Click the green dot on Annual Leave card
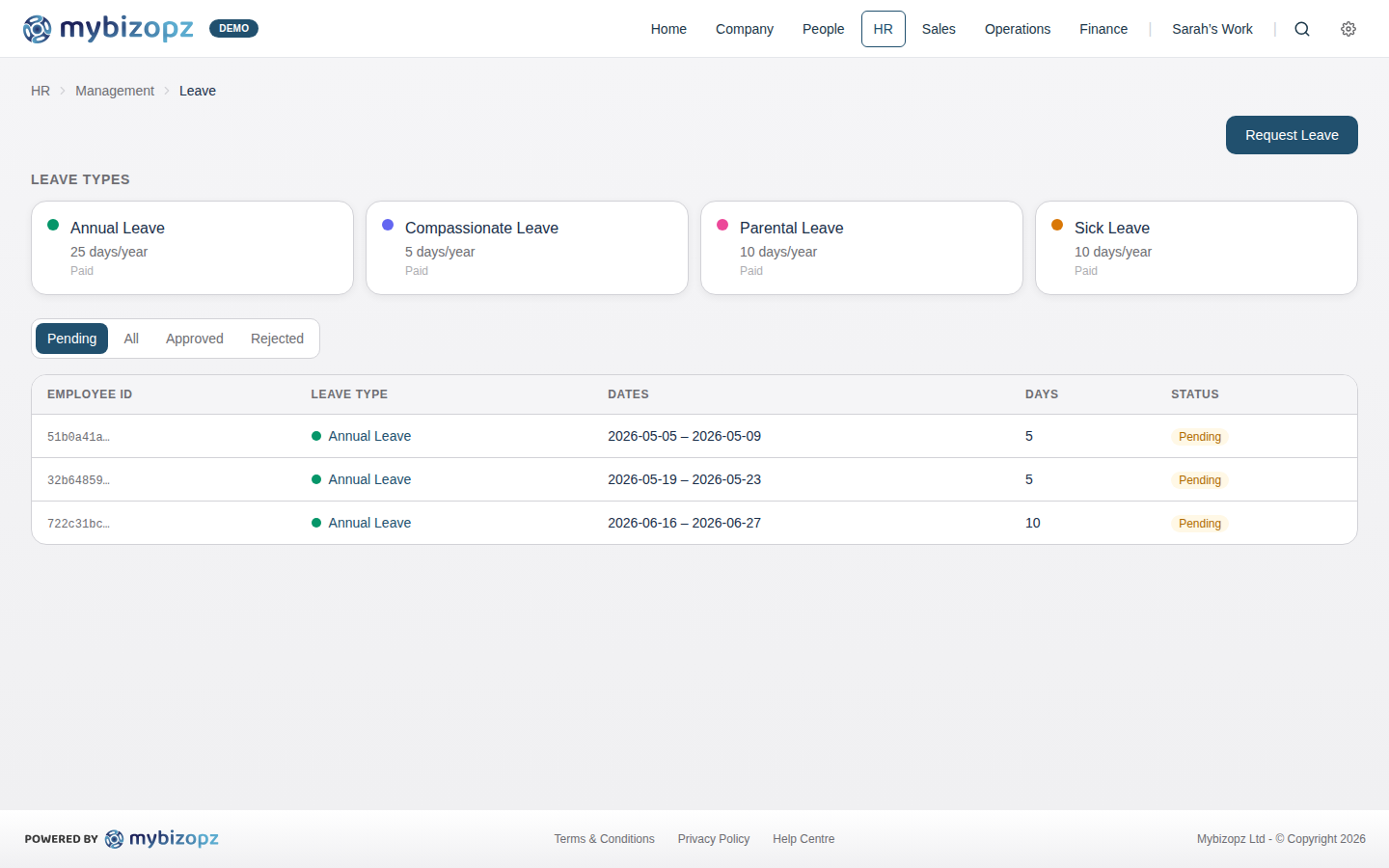The image size is (1389, 868). tap(53, 223)
